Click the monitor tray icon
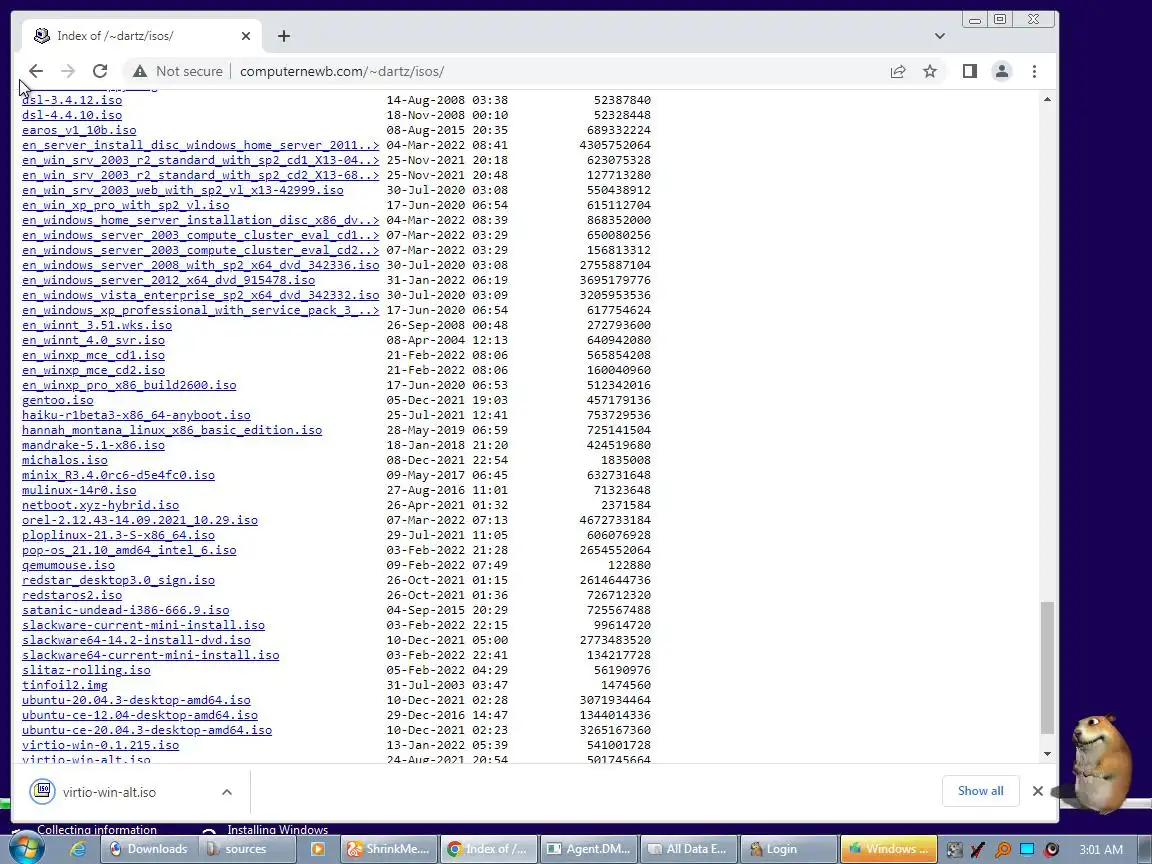The width and height of the screenshot is (1152, 864). coord(1027,850)
